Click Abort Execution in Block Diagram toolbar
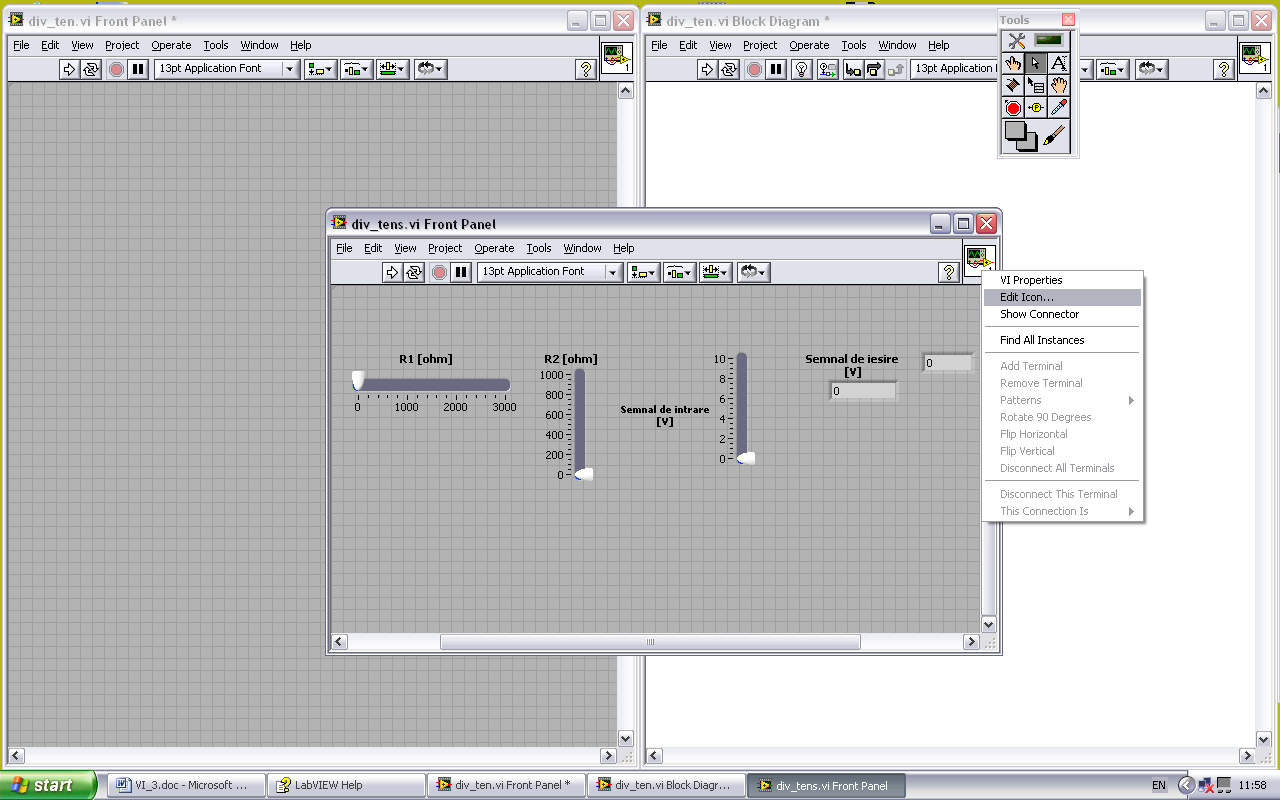This screenshot has width=1280, height=800. click(754, 69)
